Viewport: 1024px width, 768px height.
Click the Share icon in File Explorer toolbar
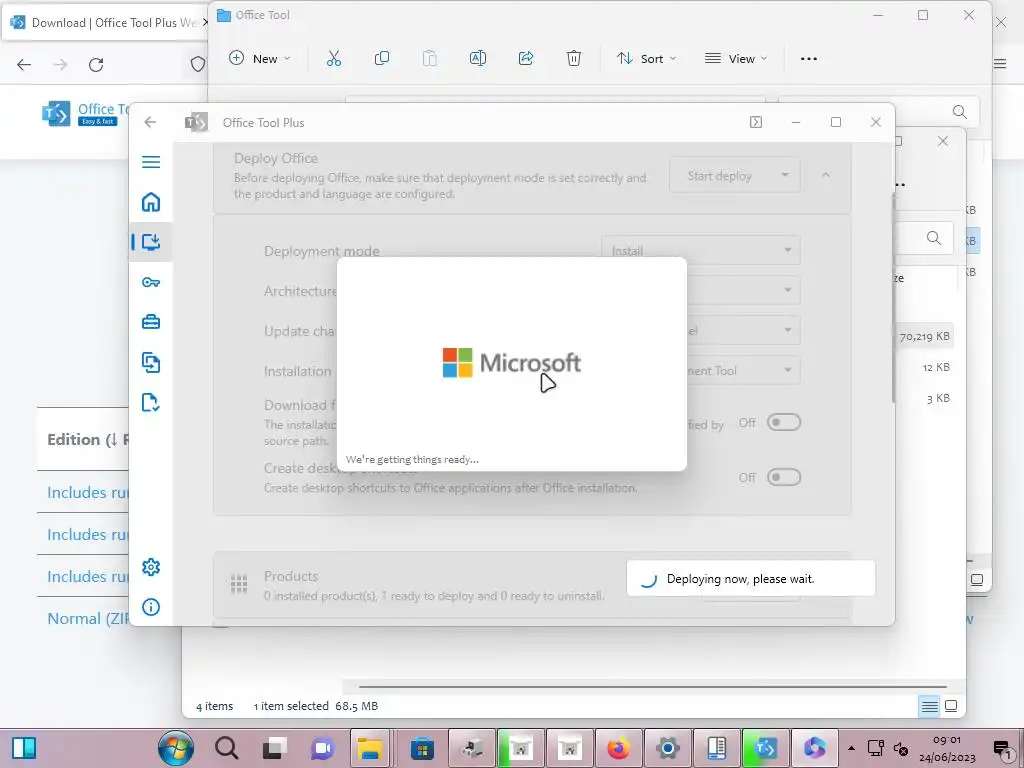point(526,59)
